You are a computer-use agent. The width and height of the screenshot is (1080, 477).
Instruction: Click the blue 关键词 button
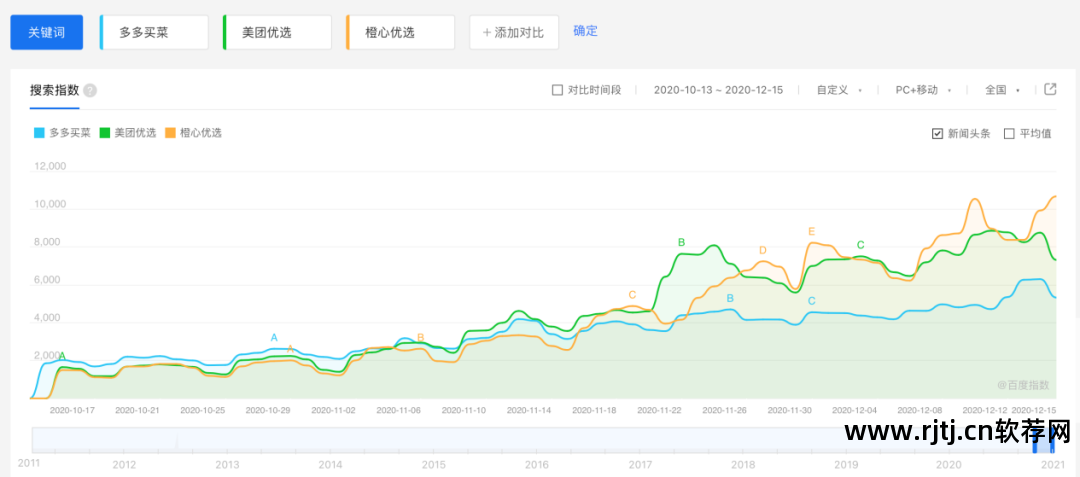click(x=47, y=32)
